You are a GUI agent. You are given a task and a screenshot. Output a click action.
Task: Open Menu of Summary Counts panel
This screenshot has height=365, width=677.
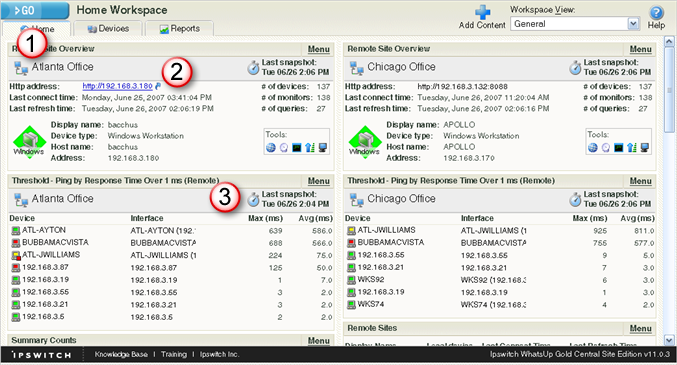coord(319,341)
